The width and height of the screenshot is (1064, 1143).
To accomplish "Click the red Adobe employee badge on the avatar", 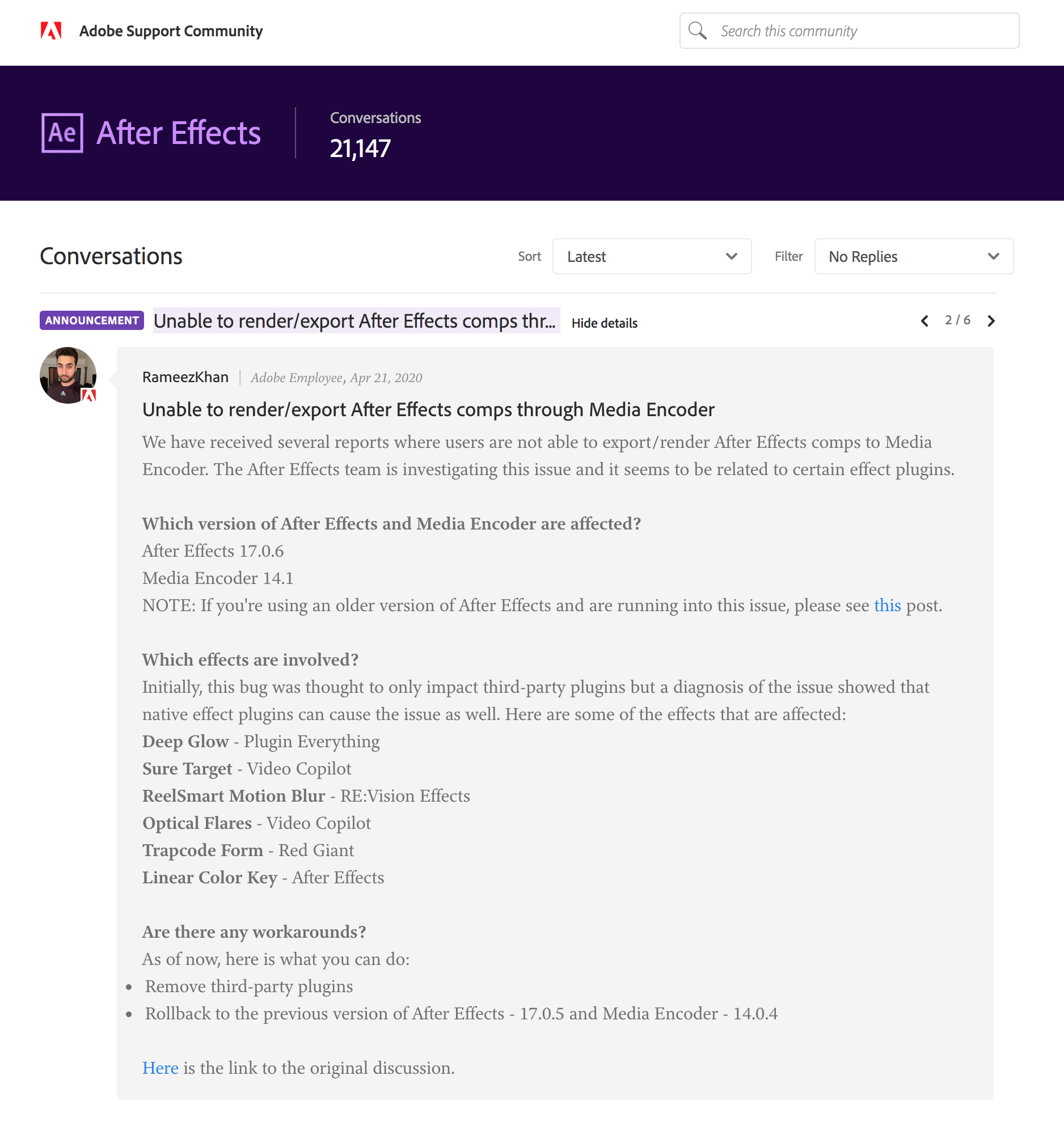I will 90,396.
